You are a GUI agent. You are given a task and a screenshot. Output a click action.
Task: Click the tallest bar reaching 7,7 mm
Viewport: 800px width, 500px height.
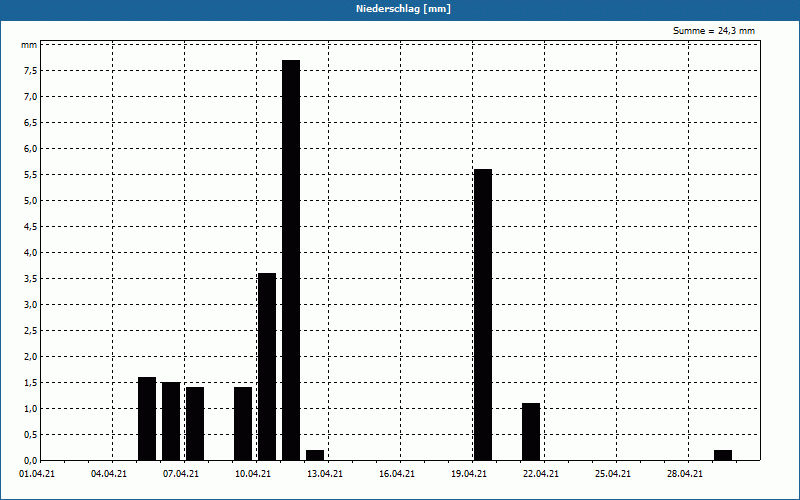(291, 260)
